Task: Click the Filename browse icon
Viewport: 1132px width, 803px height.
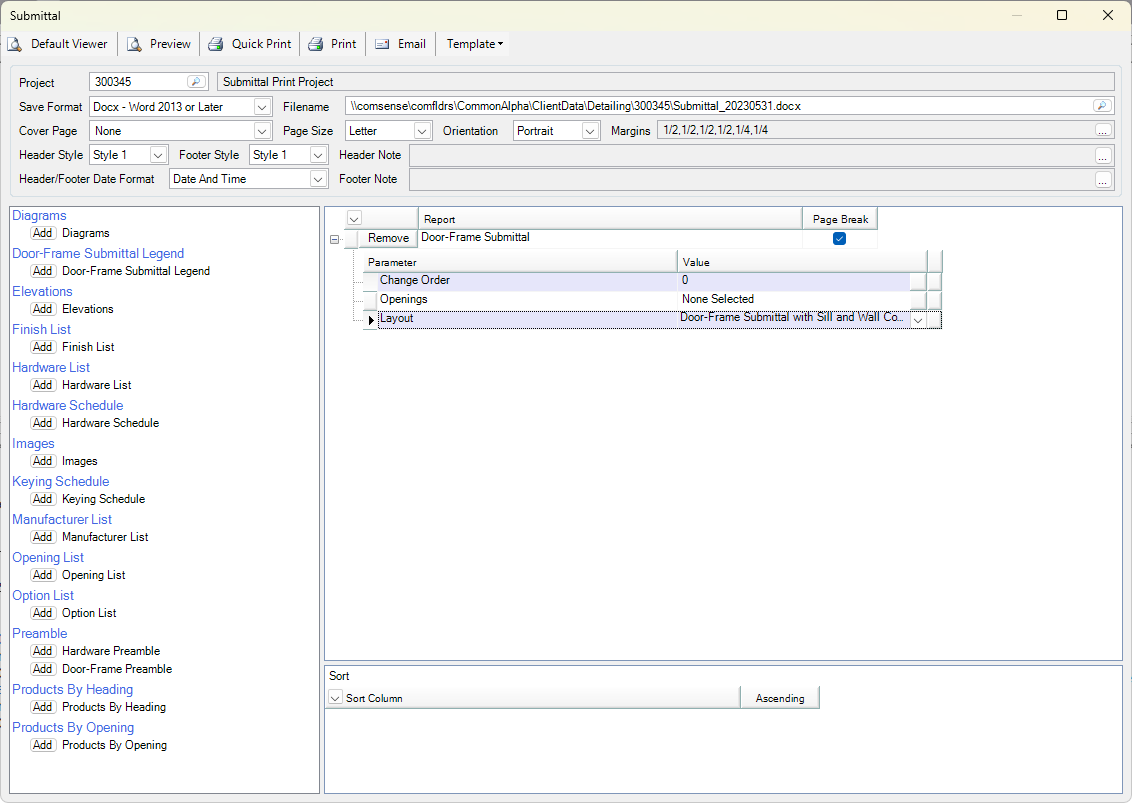Action: click(x=1101, y=106)
